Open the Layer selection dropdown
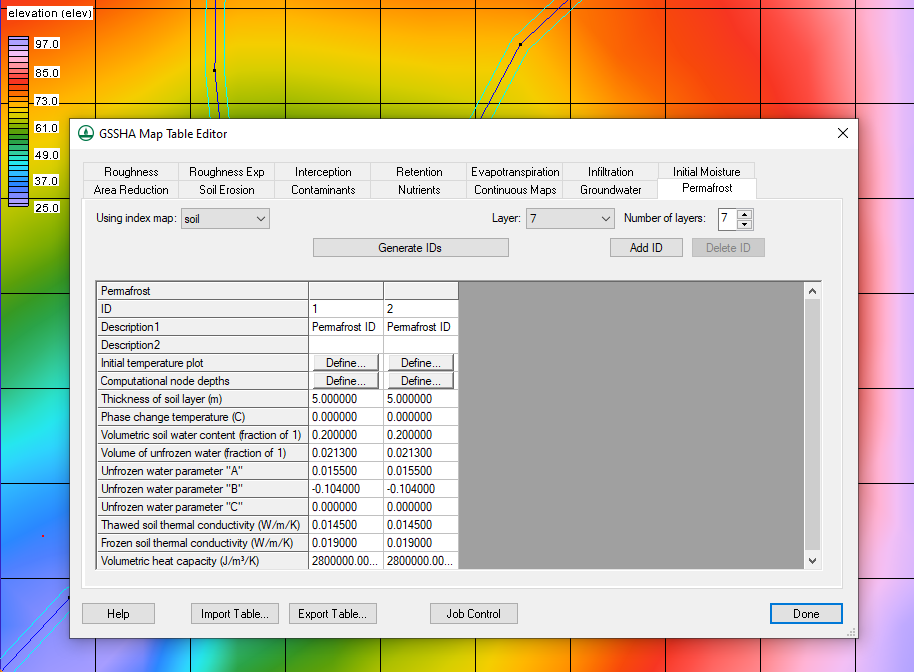 (569, 218)
